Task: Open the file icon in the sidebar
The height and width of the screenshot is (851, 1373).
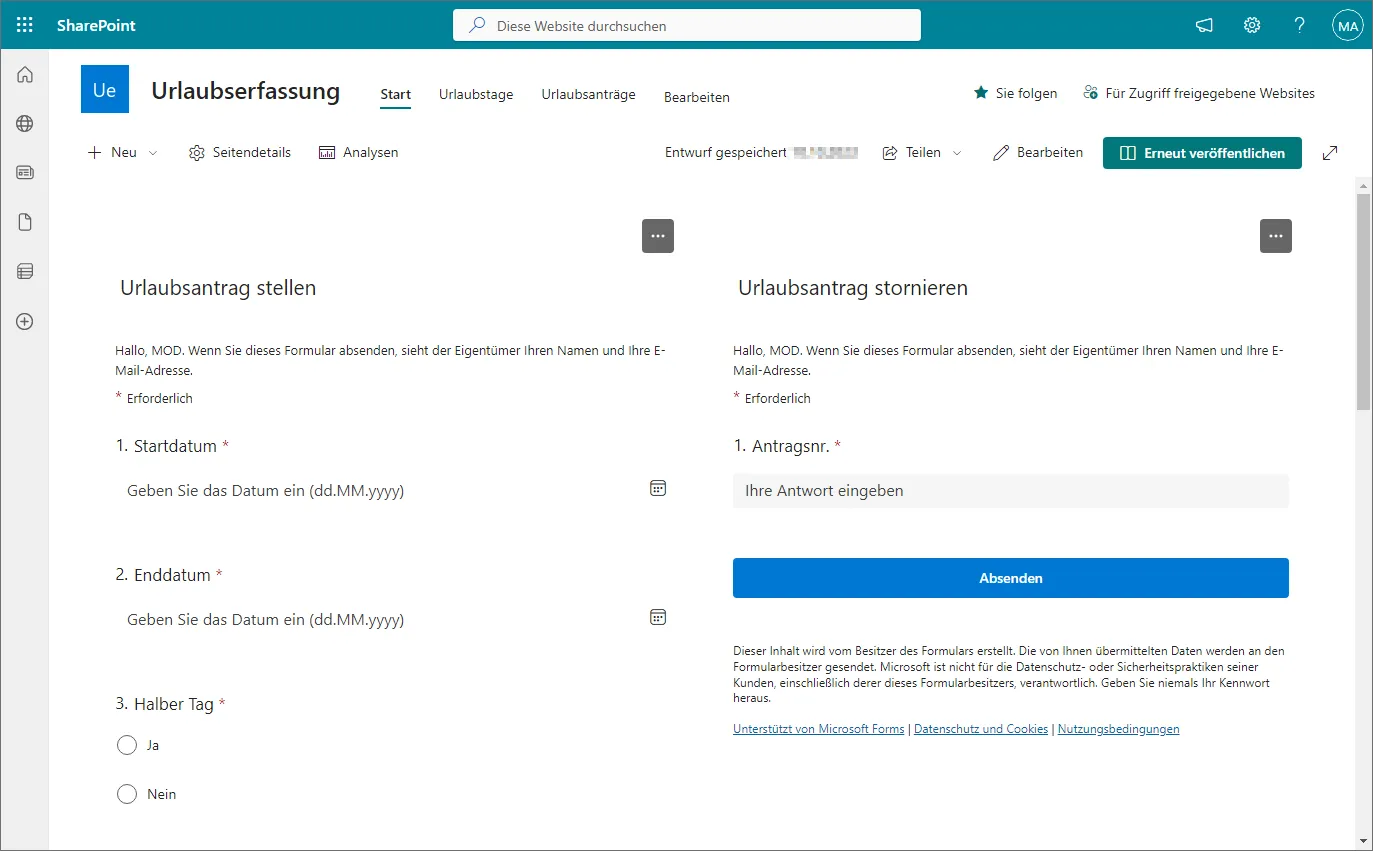Action: point(25,222)
